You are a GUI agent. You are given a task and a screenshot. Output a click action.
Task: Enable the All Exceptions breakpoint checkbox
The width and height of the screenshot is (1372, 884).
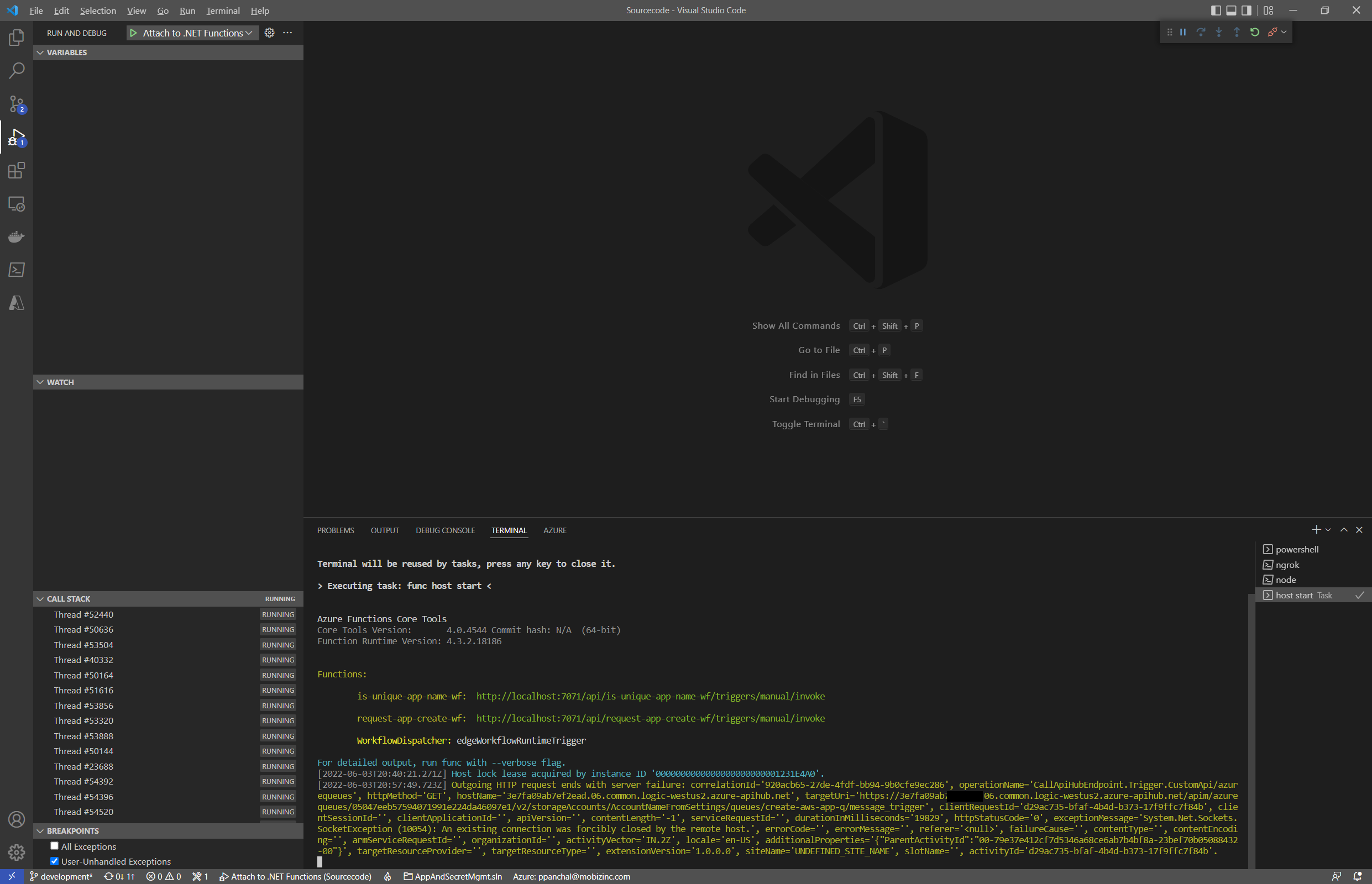[x=55, y=845]
